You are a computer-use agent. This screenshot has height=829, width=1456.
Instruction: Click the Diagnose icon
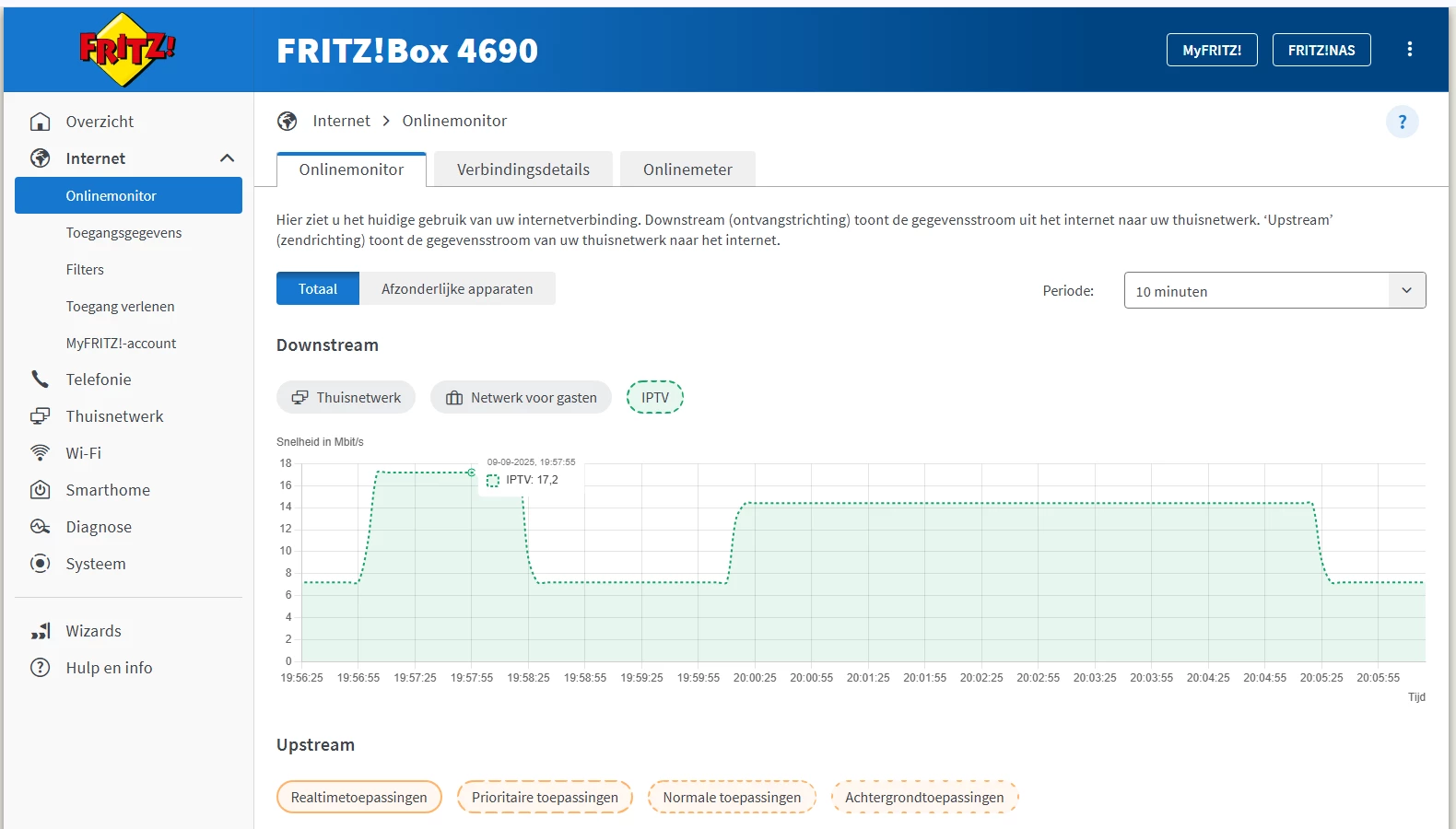41,527
